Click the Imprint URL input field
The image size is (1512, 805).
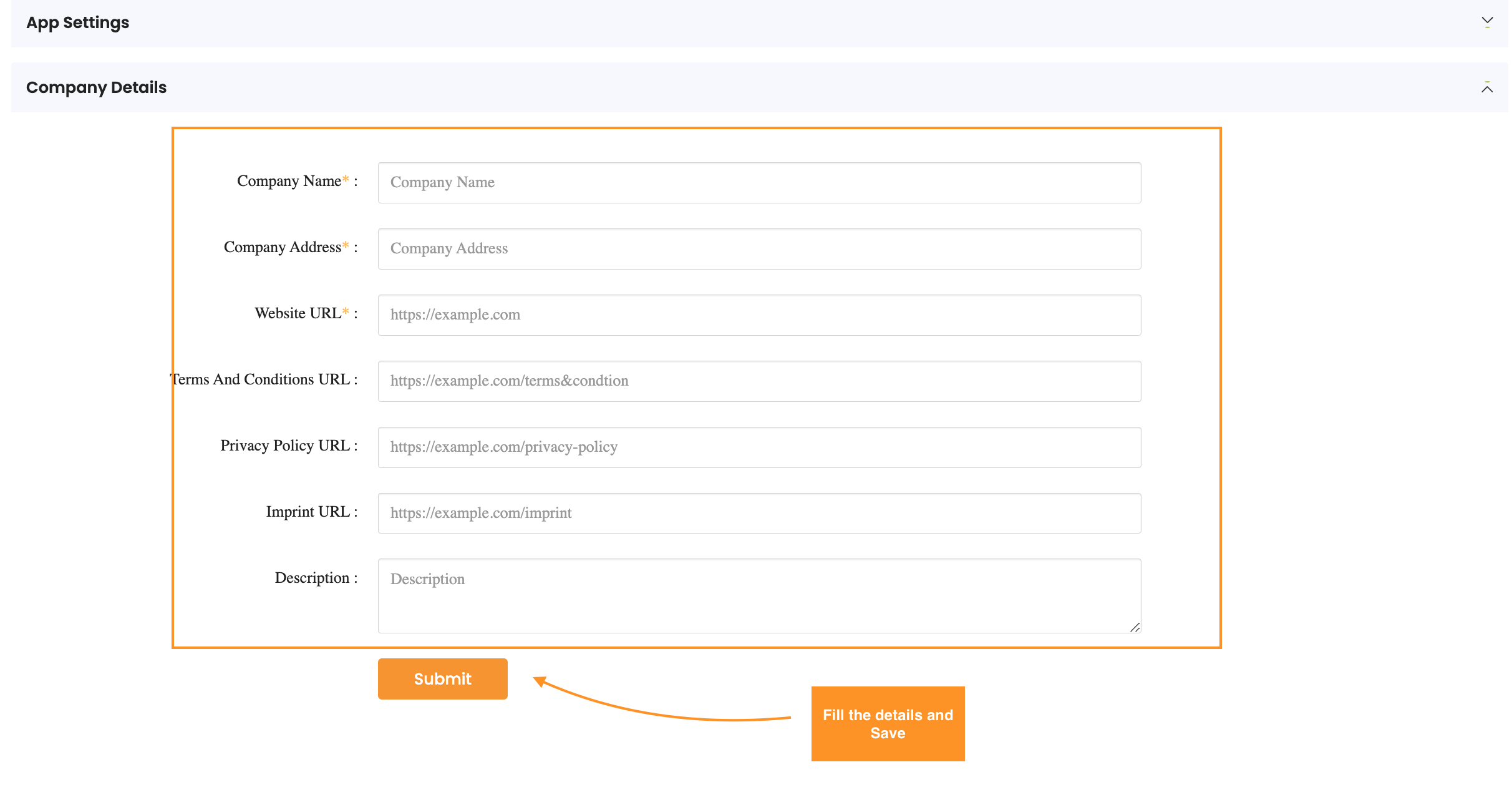[759, 513]
